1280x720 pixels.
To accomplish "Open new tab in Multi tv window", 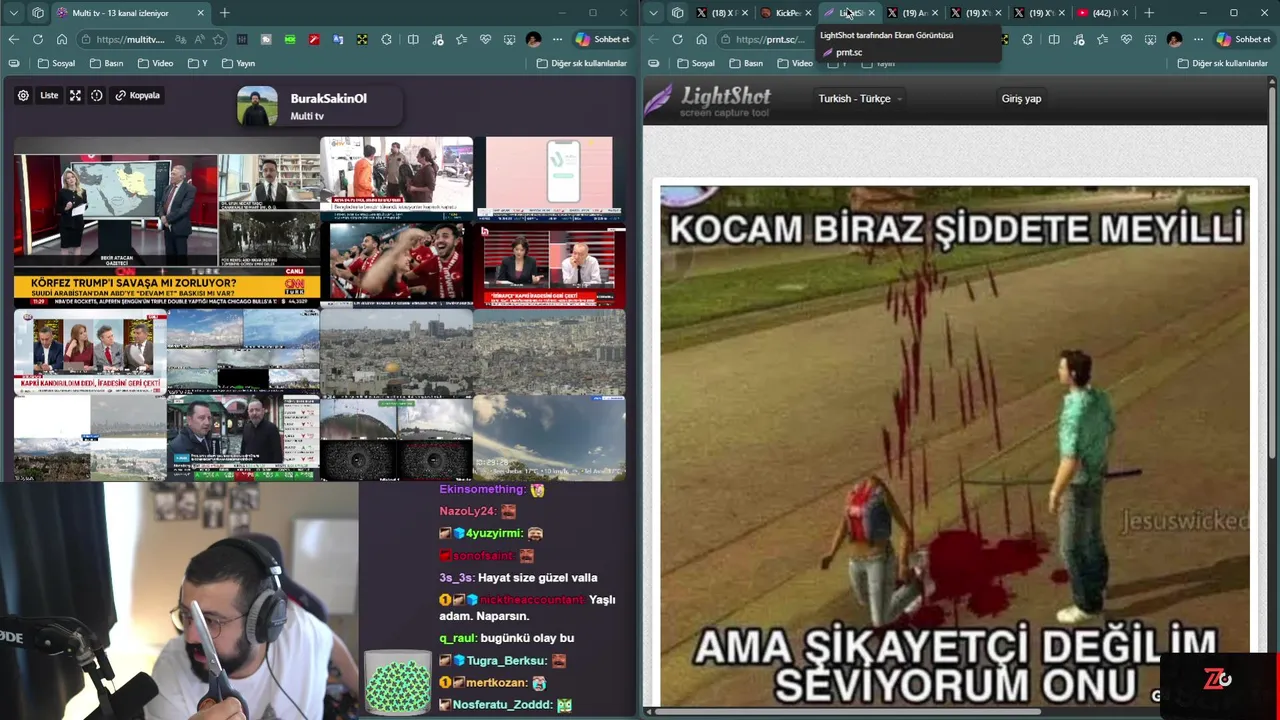I will [225, 13].
